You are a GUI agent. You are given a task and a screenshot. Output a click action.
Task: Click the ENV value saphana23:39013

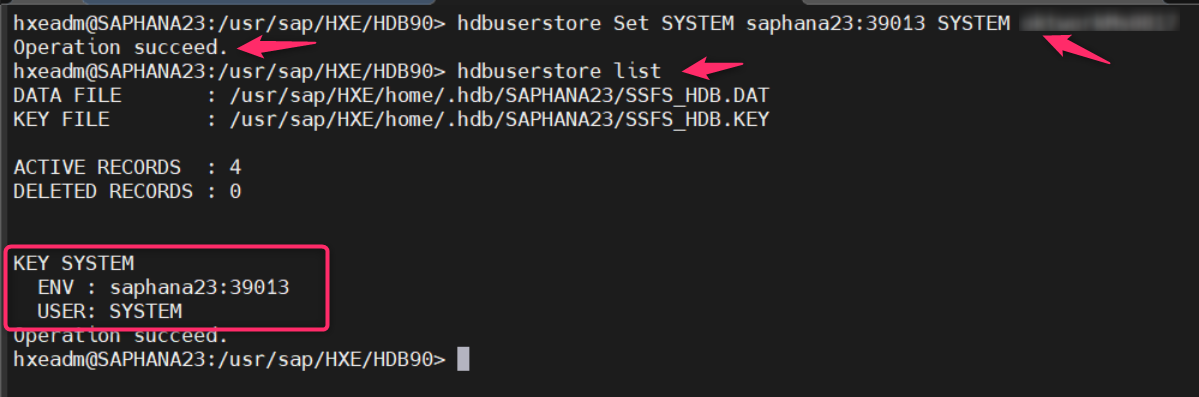pos(200,288)
